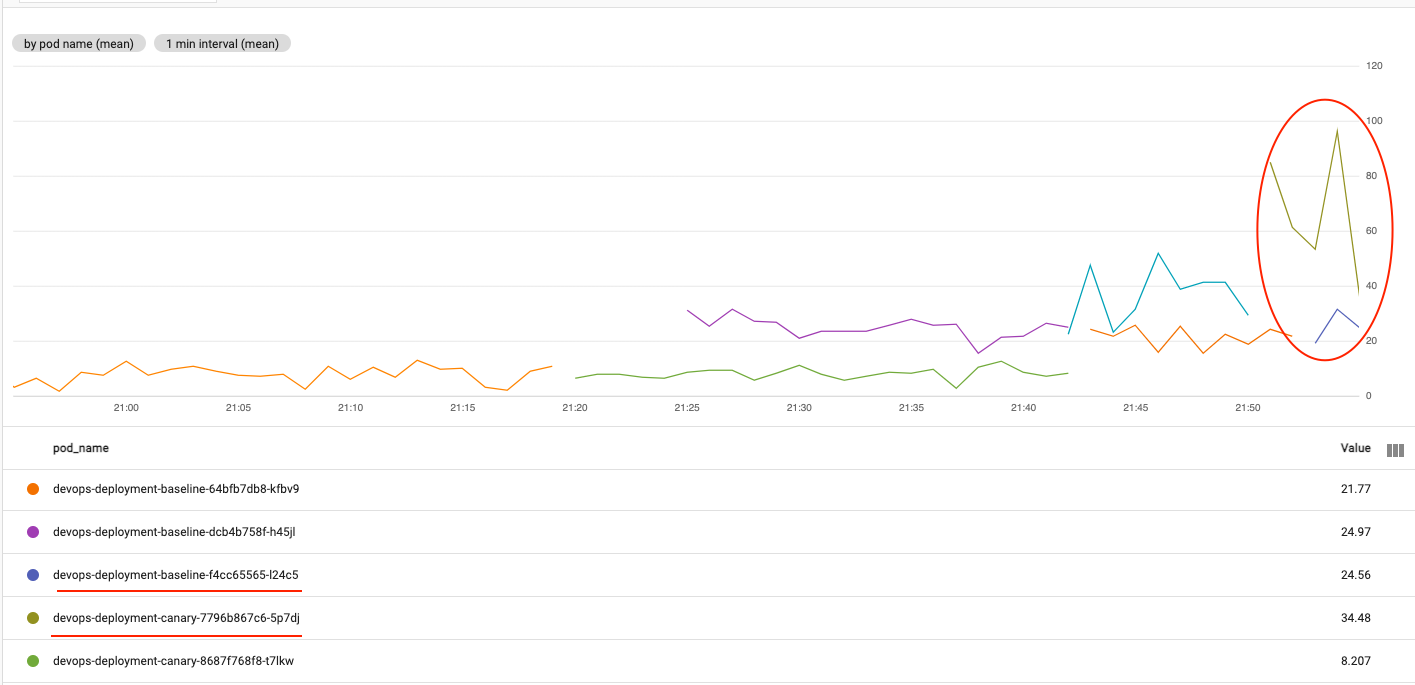The width and height of the screenshot is (1415, 685).
Task: Click the '1 min interval (mean)' chip
Action: [222, 44]
